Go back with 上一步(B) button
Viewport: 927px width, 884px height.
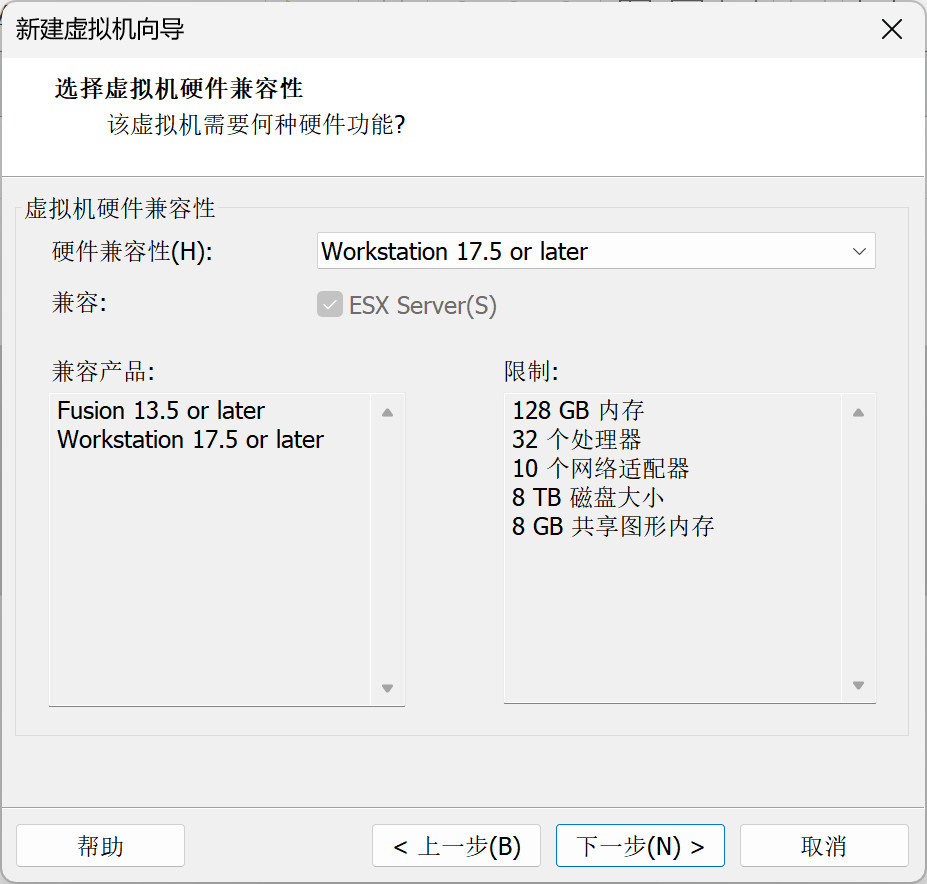coord(456,846)
